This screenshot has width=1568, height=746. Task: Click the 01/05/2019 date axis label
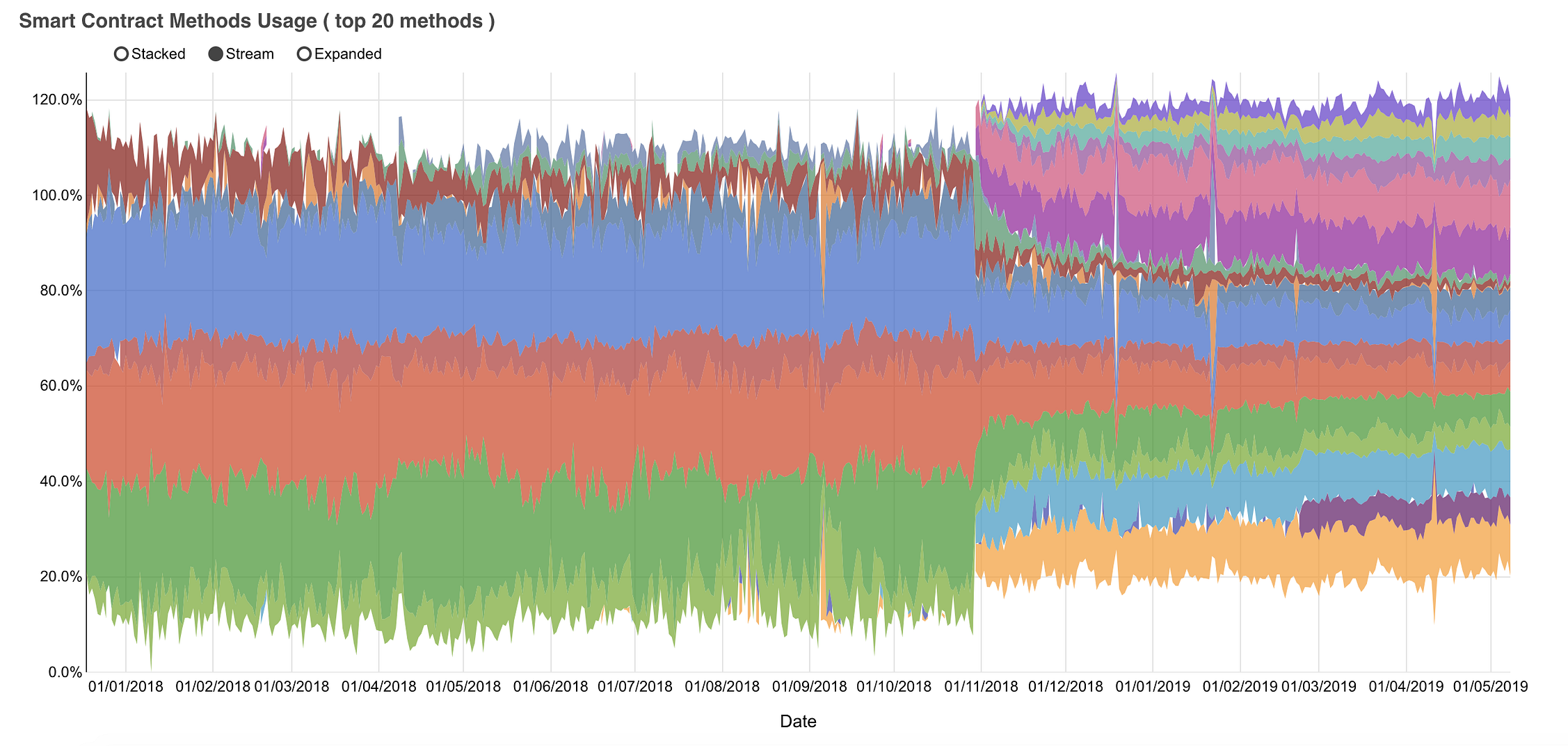[x=1491, y=687]
